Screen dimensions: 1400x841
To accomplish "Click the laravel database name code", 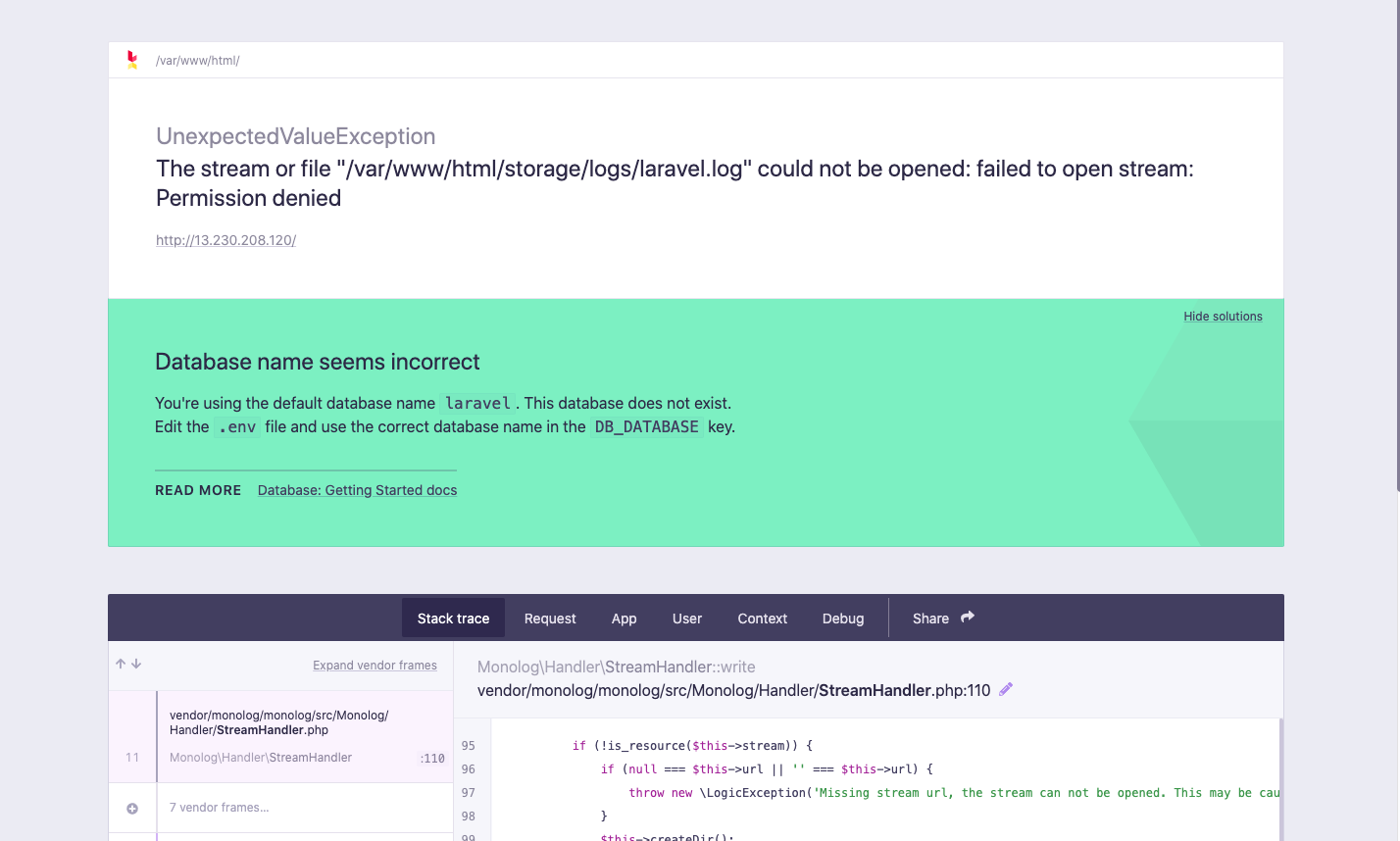I will [x=477, y=403].
